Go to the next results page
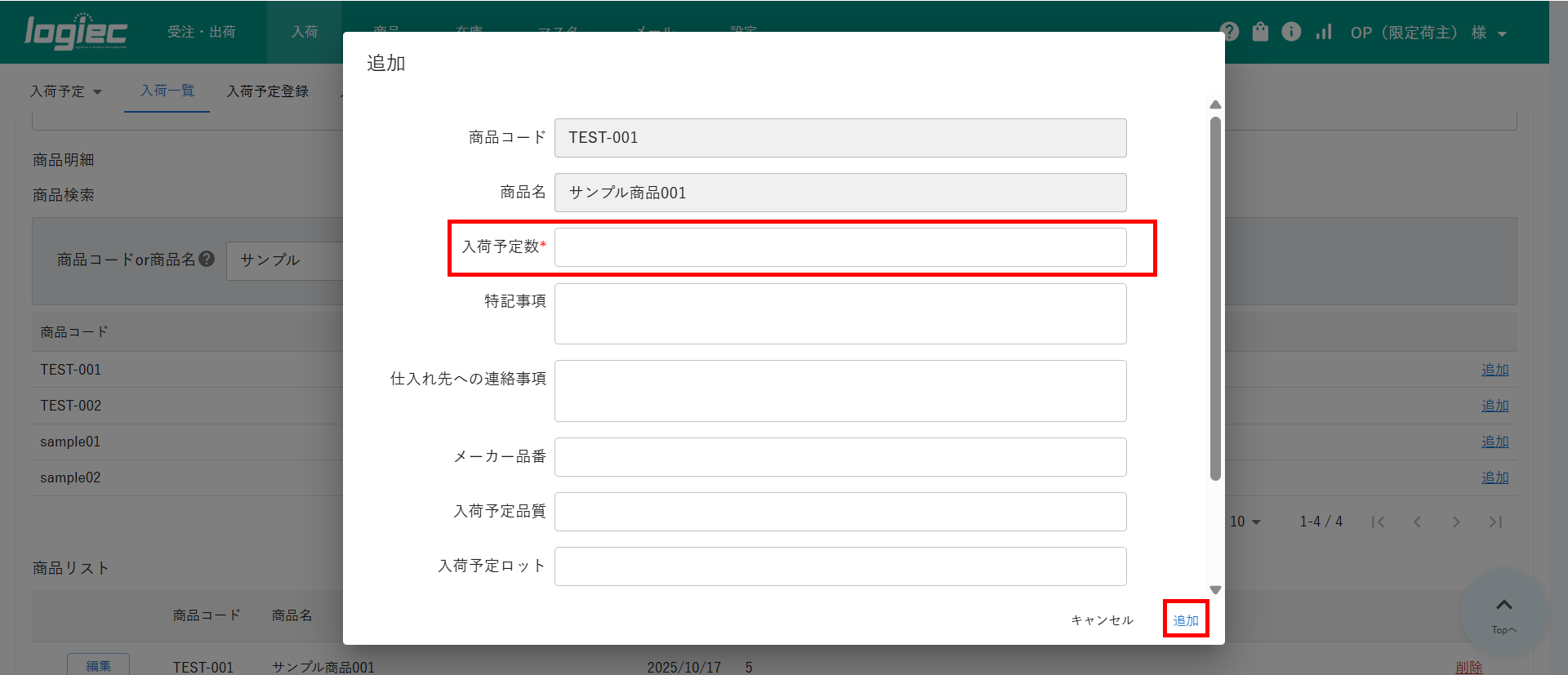The image size is (1568, 675). tap(1456, 522)
